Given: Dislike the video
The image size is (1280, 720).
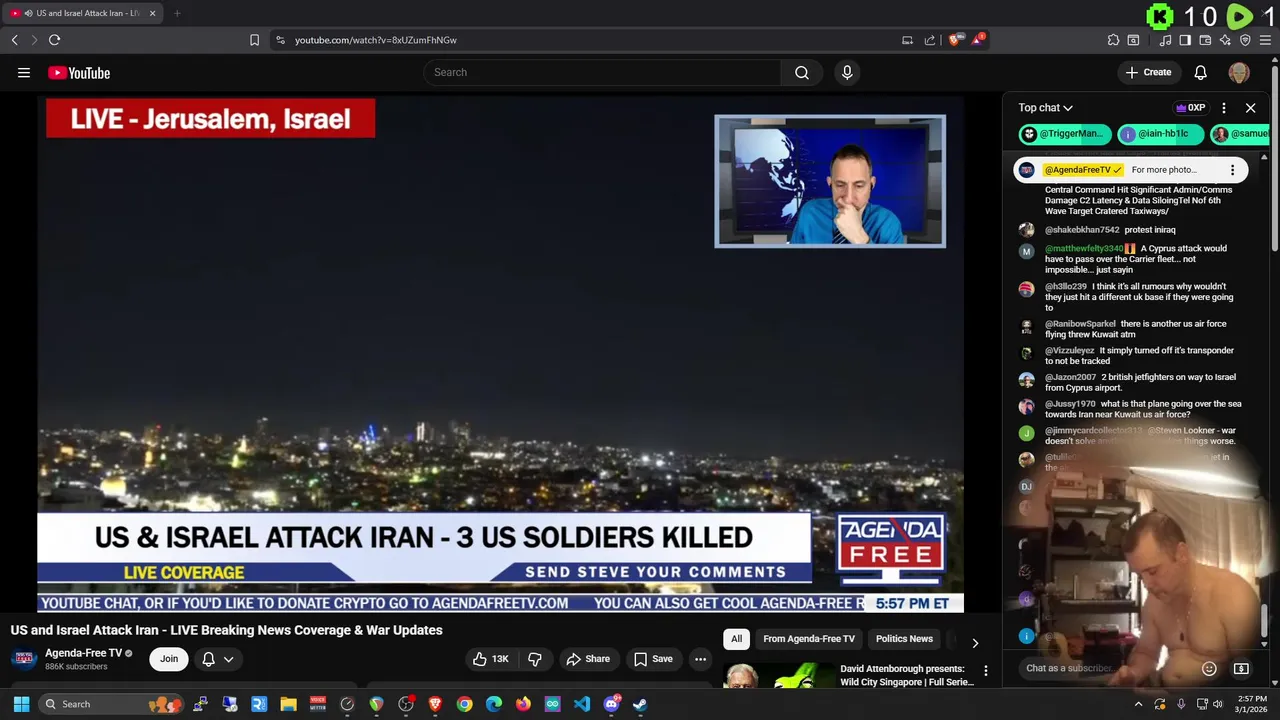Looking at the screenshot, I should tap(535, 659).
